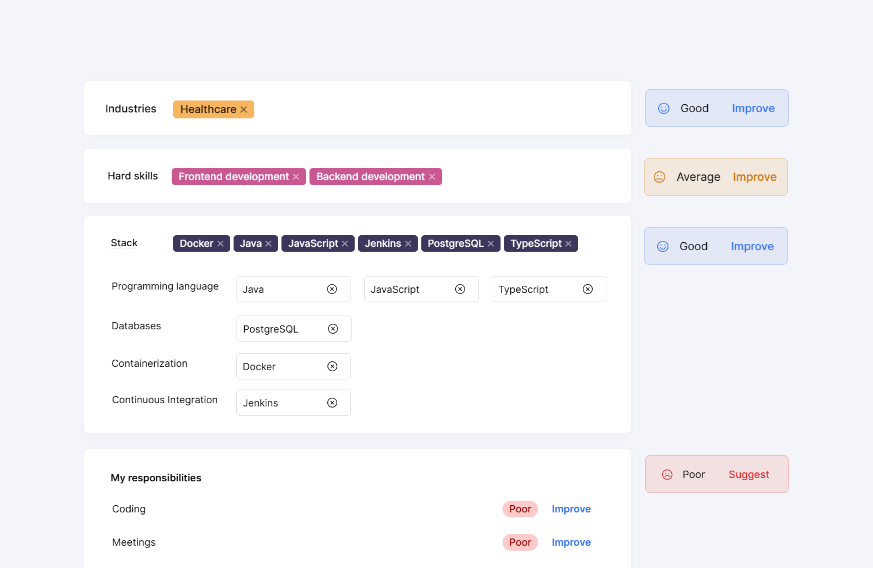
Task: Remove the Java stack tag
Action: coord(268,244)
